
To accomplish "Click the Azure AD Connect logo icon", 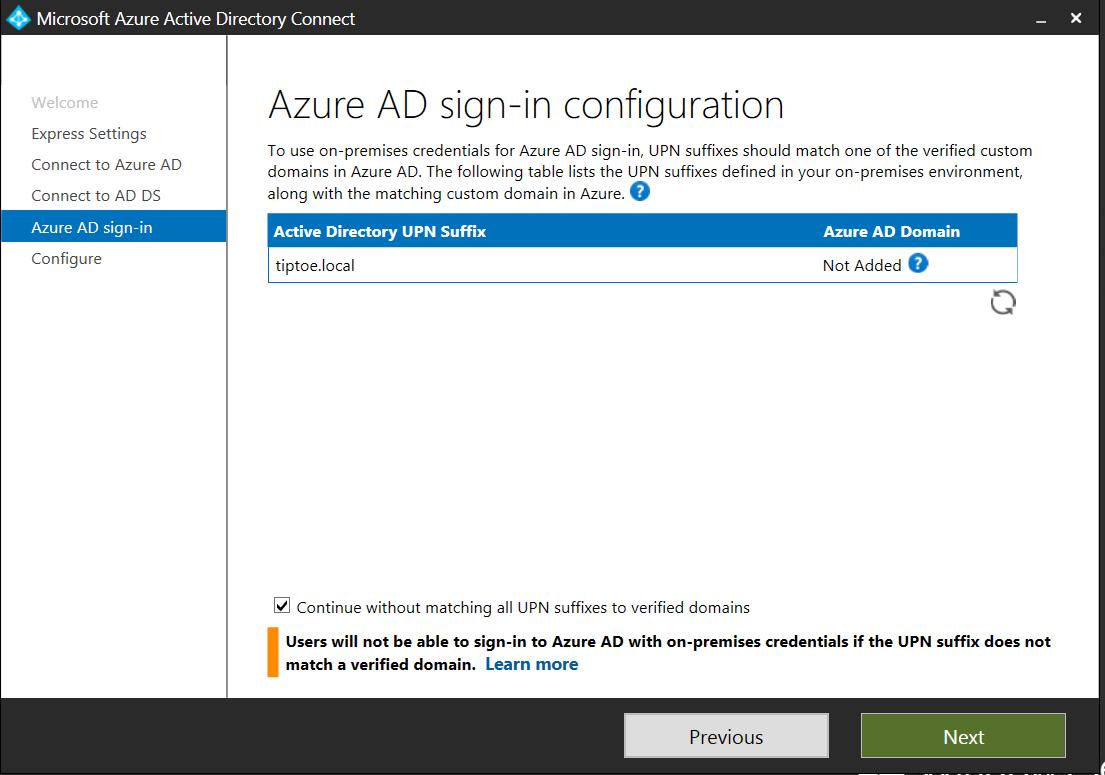I will (x=18, y=18).
